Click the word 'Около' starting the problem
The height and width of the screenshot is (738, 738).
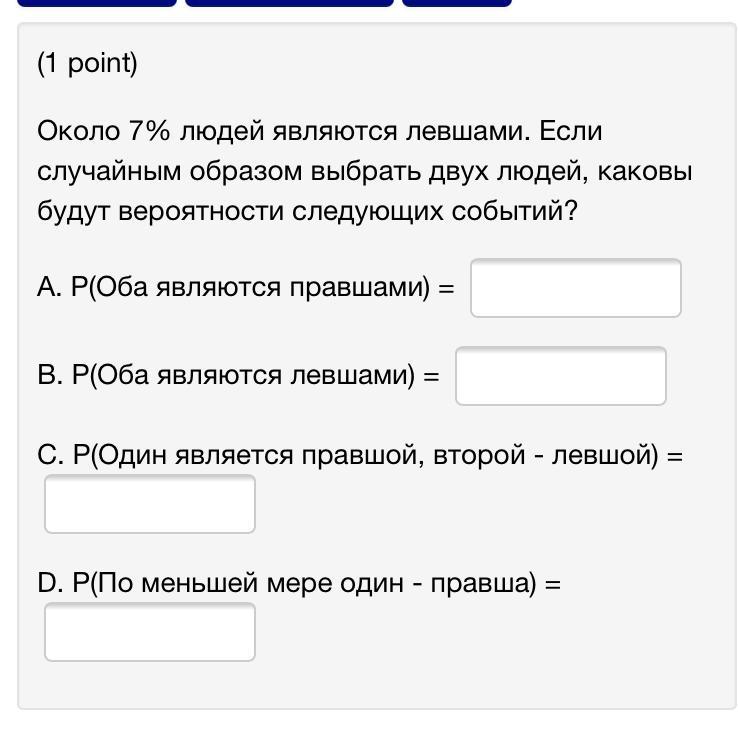pyautogui.click(x=79, y=131)
